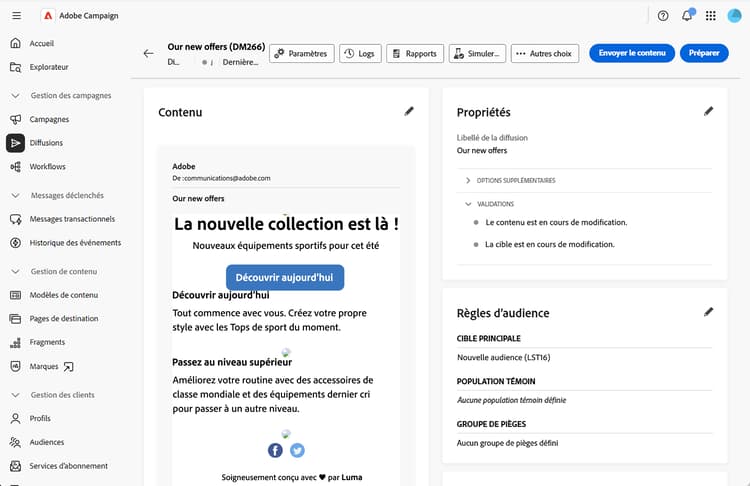The width and height of the screenshot is (750, 486).
Task: Open the Campagnes megaphone icon
Action: pyautogui.click(x=15, y=119)
